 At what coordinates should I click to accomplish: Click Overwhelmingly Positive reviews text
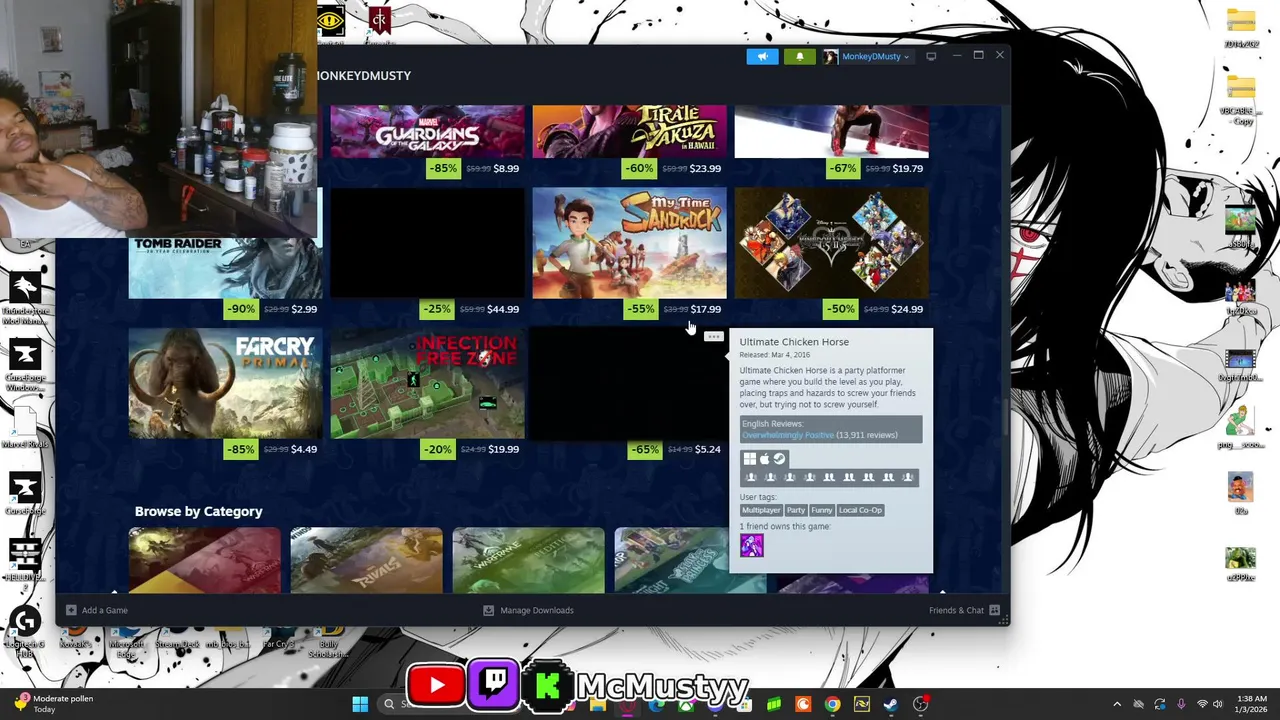click(787, 435)
